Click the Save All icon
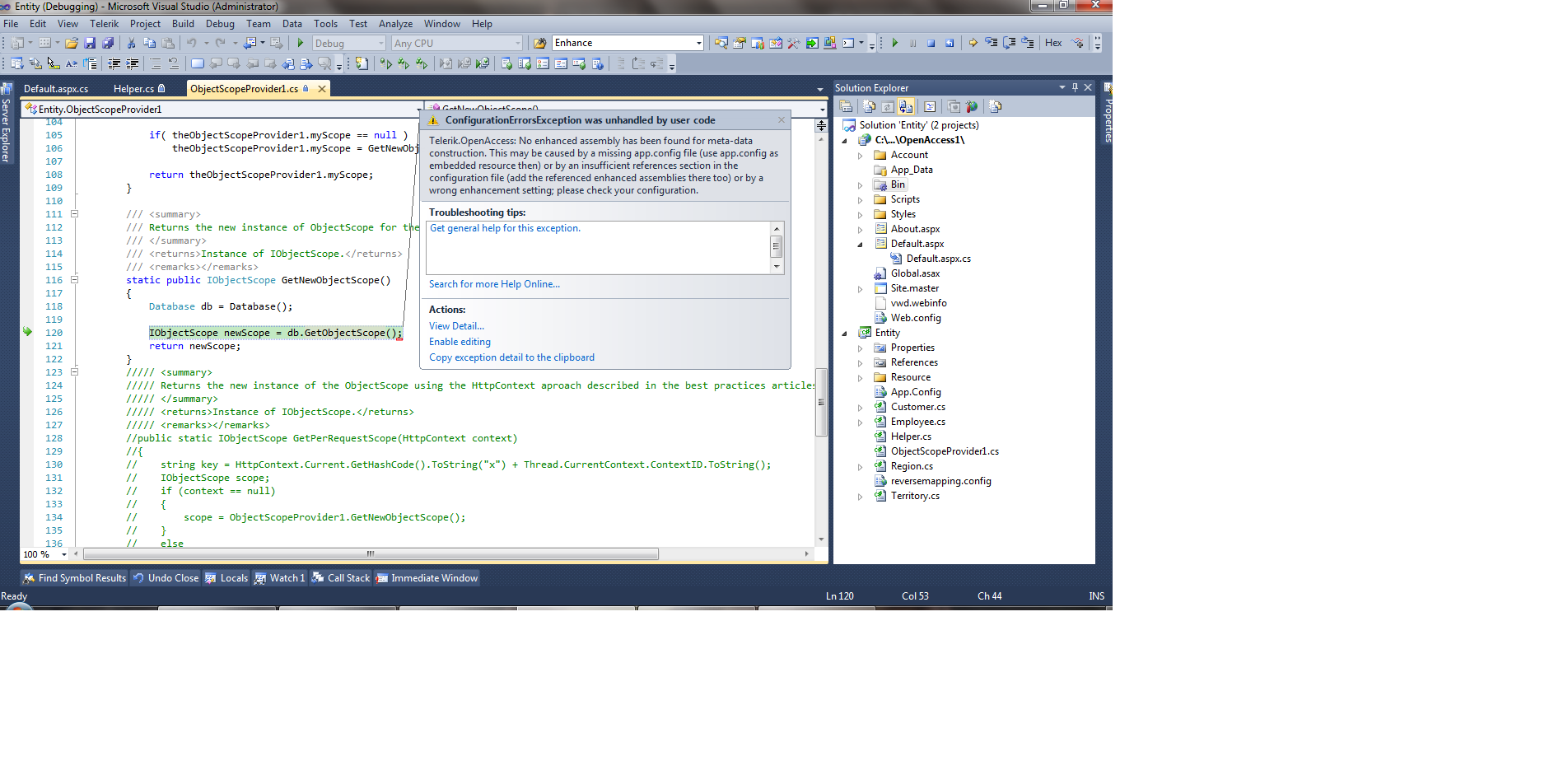 click(107, 43)
